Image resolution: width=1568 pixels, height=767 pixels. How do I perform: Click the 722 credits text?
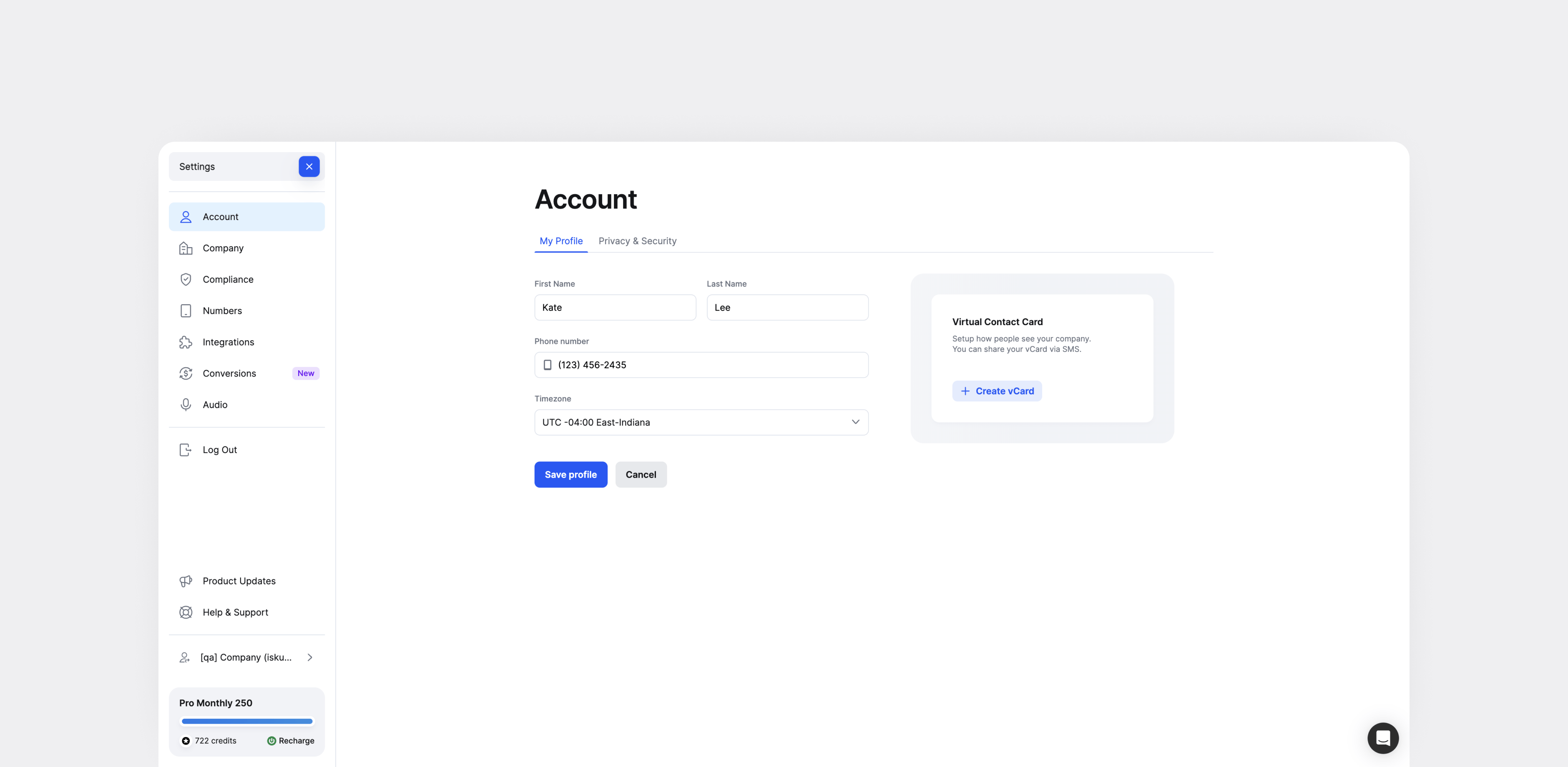pos(216,741)
